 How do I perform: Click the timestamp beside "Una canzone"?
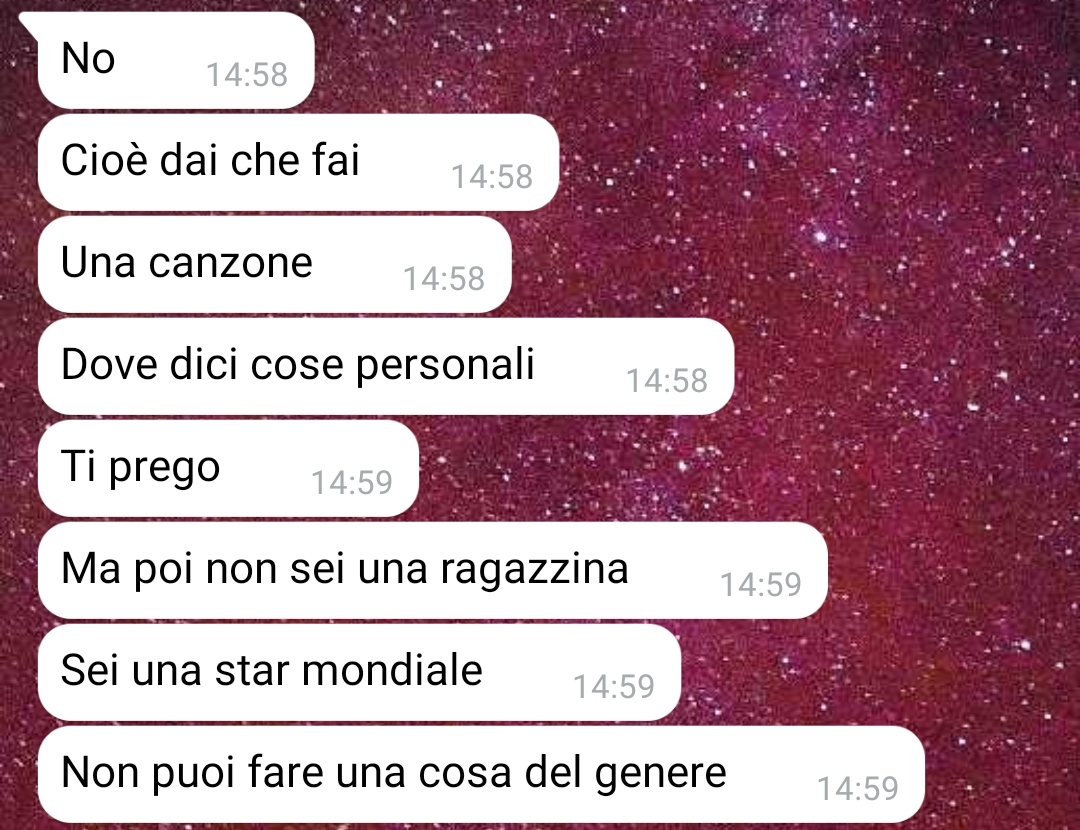coord(444,278)
